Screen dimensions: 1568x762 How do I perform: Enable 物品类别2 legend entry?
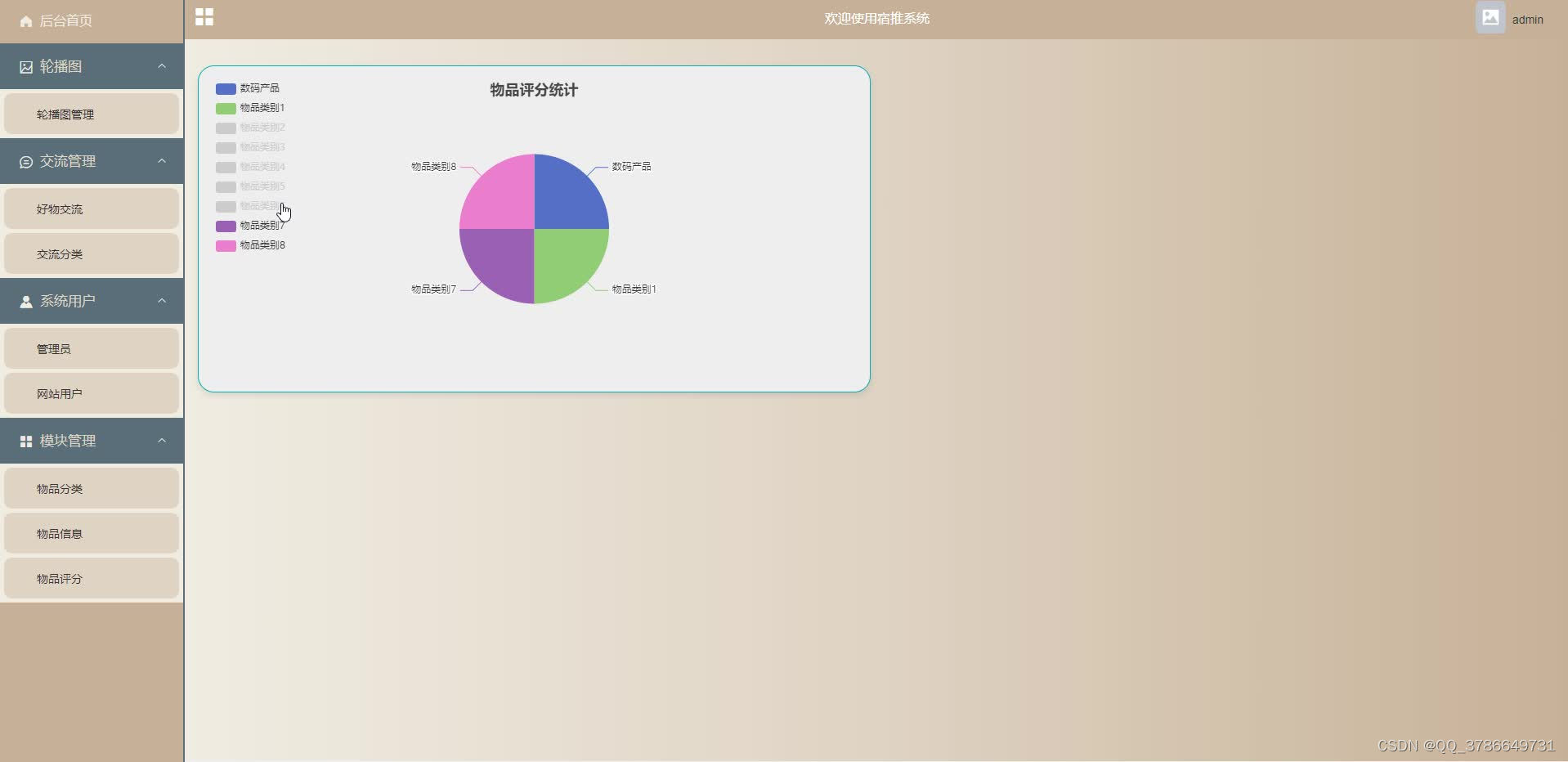[x=250, y=128]
